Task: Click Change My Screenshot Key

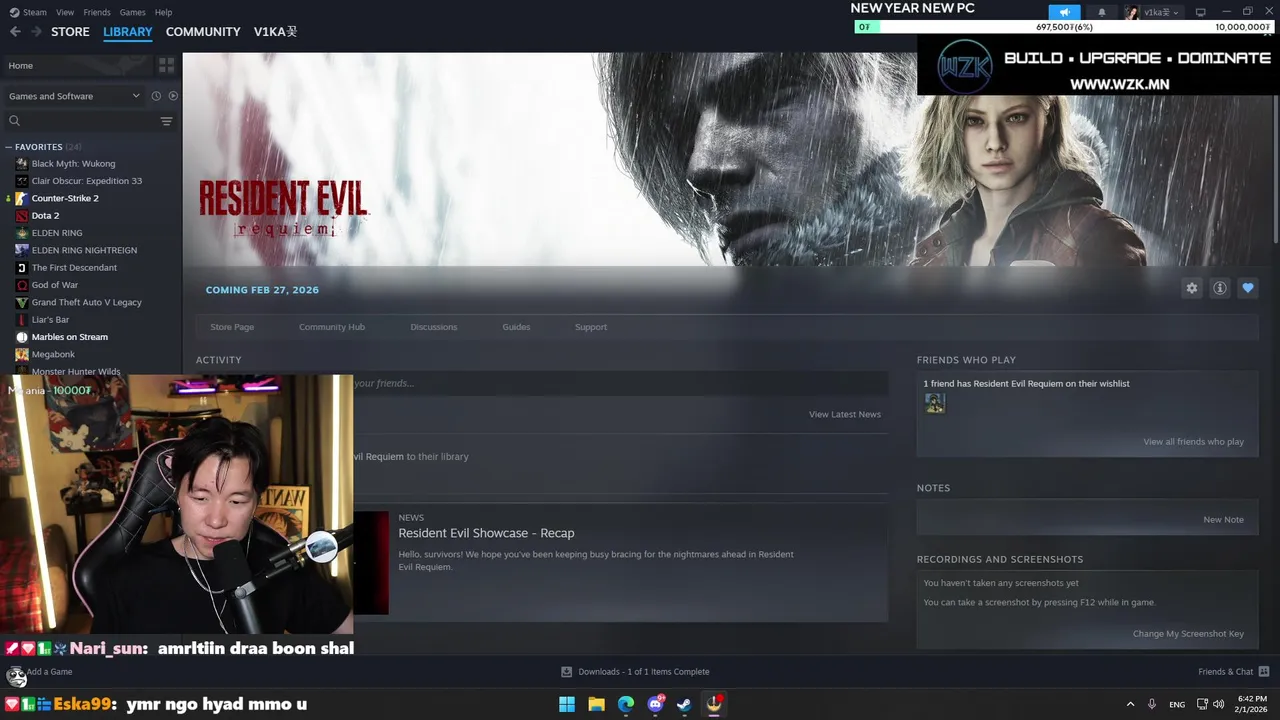Action: (x=1188, y=634)
